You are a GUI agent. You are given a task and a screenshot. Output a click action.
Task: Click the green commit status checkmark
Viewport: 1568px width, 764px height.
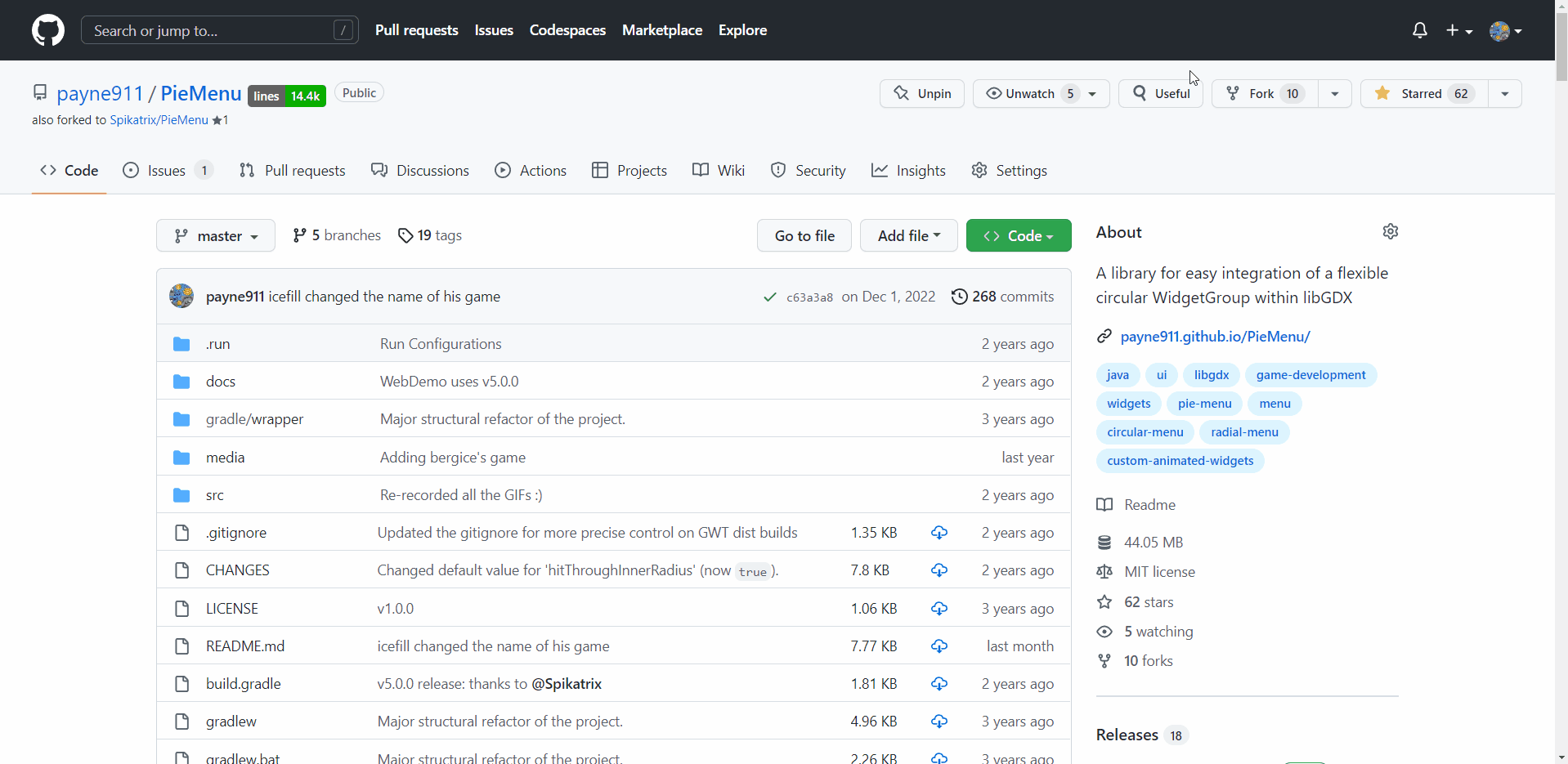[x=769, y=297]
